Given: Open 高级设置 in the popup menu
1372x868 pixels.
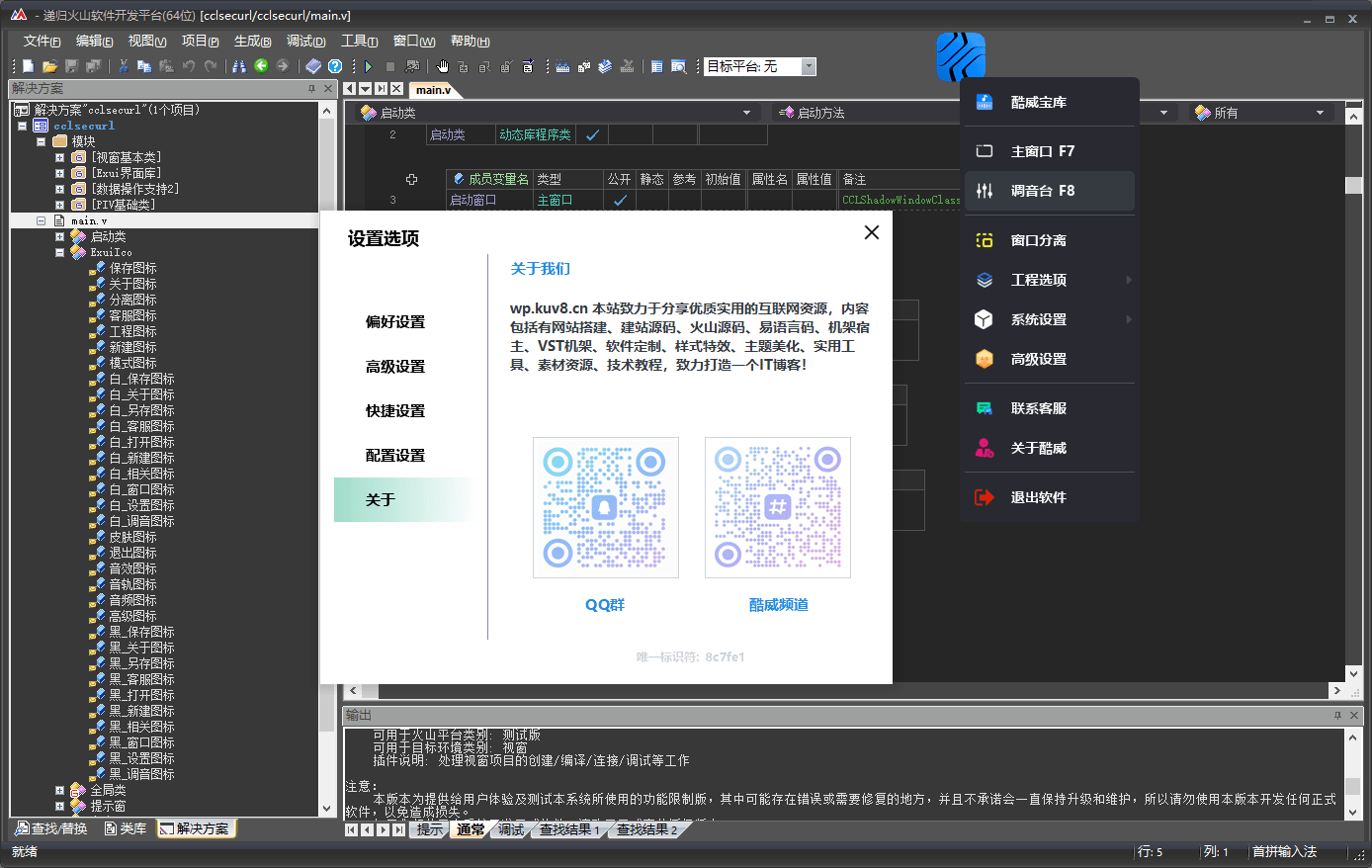Looking at the screenshot, I should [1049, 359].
